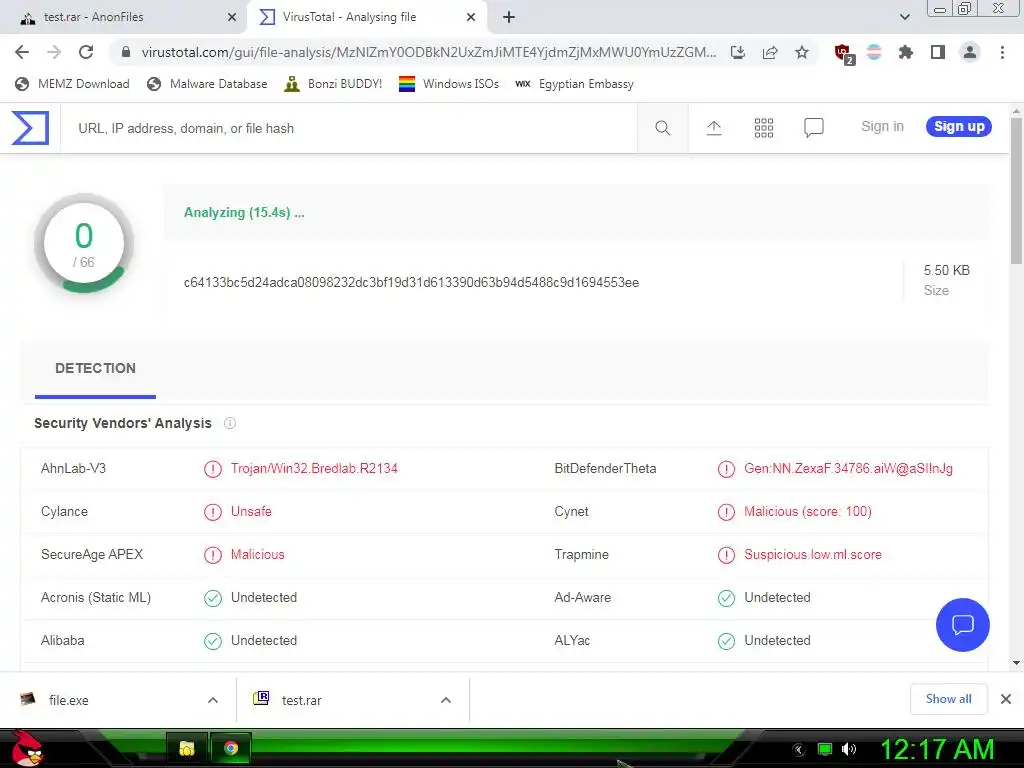Click the Chrome taskbar icon
1024x768 pixels.
pyautogui.click(x=231, y=748)
